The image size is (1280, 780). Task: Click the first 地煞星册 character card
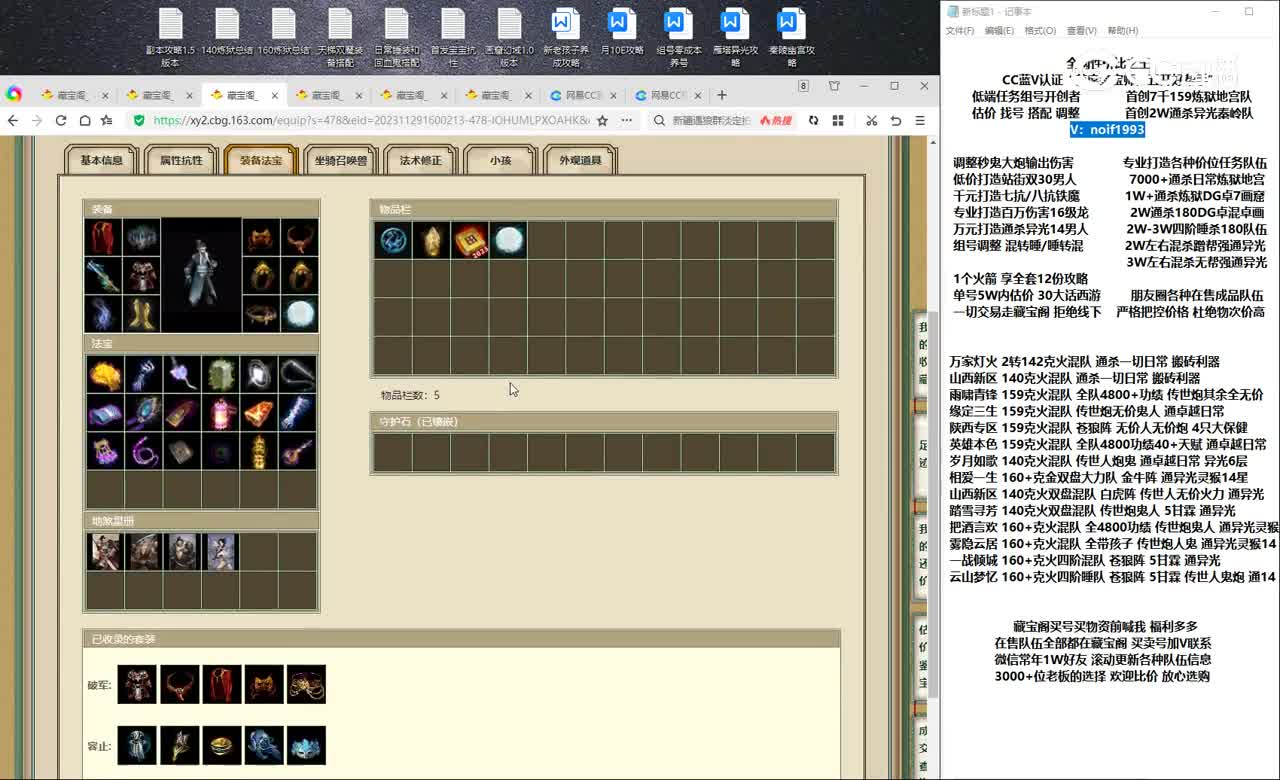coord(104,551)
